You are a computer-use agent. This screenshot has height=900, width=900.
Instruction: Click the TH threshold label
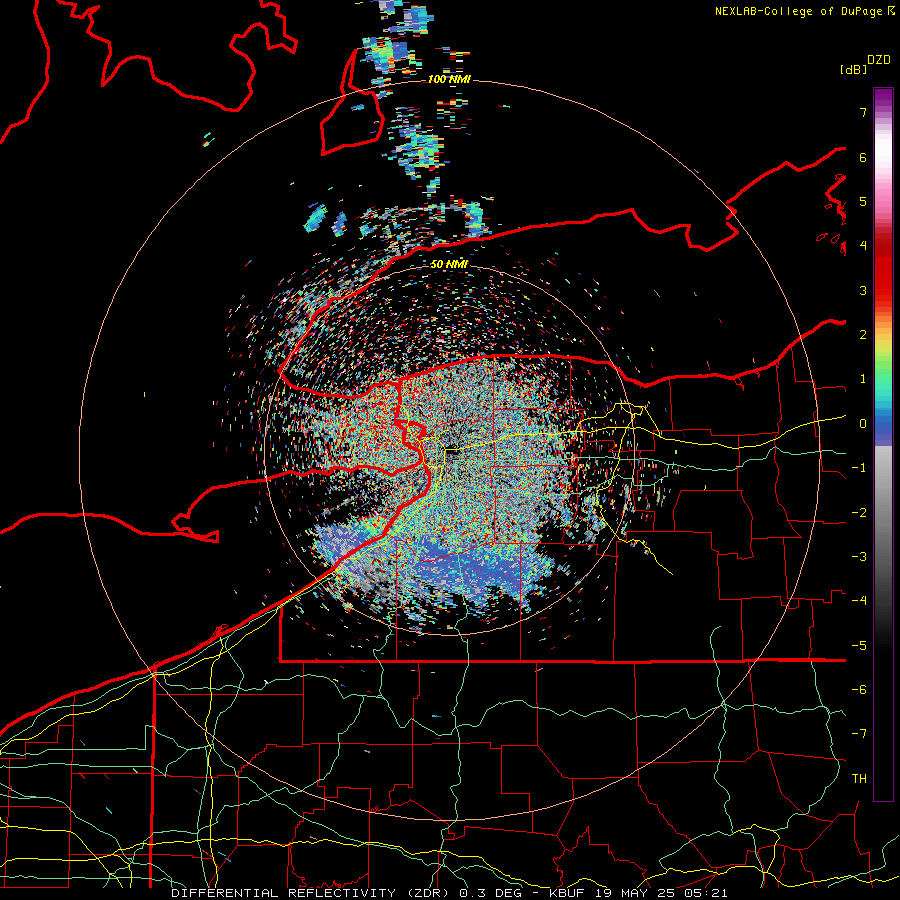click(859, 779)
